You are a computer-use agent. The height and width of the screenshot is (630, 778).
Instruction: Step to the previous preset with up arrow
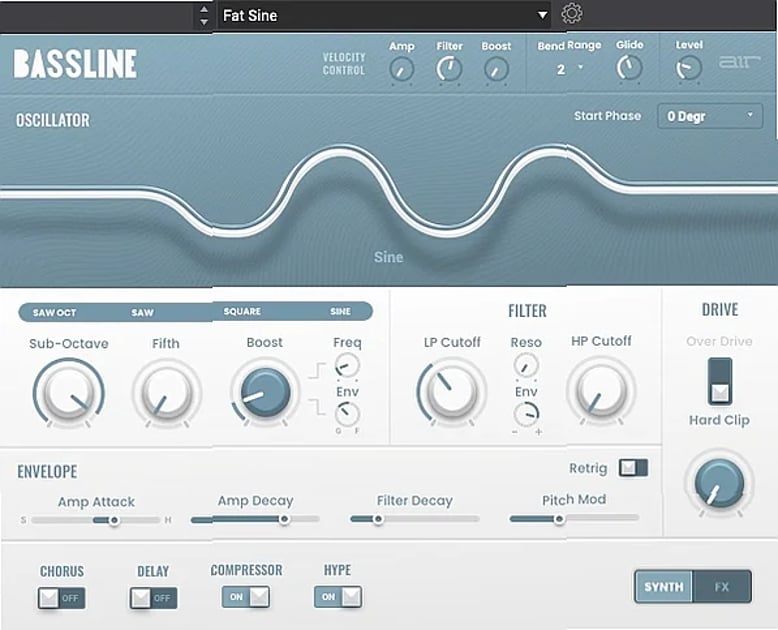point(203,9)
